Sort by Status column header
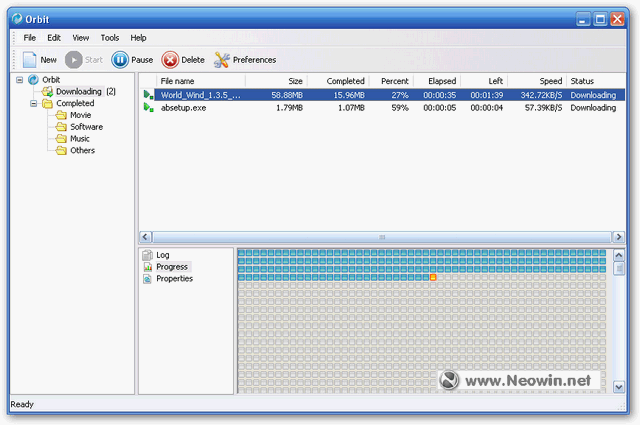640x425 pixels. 596,81
